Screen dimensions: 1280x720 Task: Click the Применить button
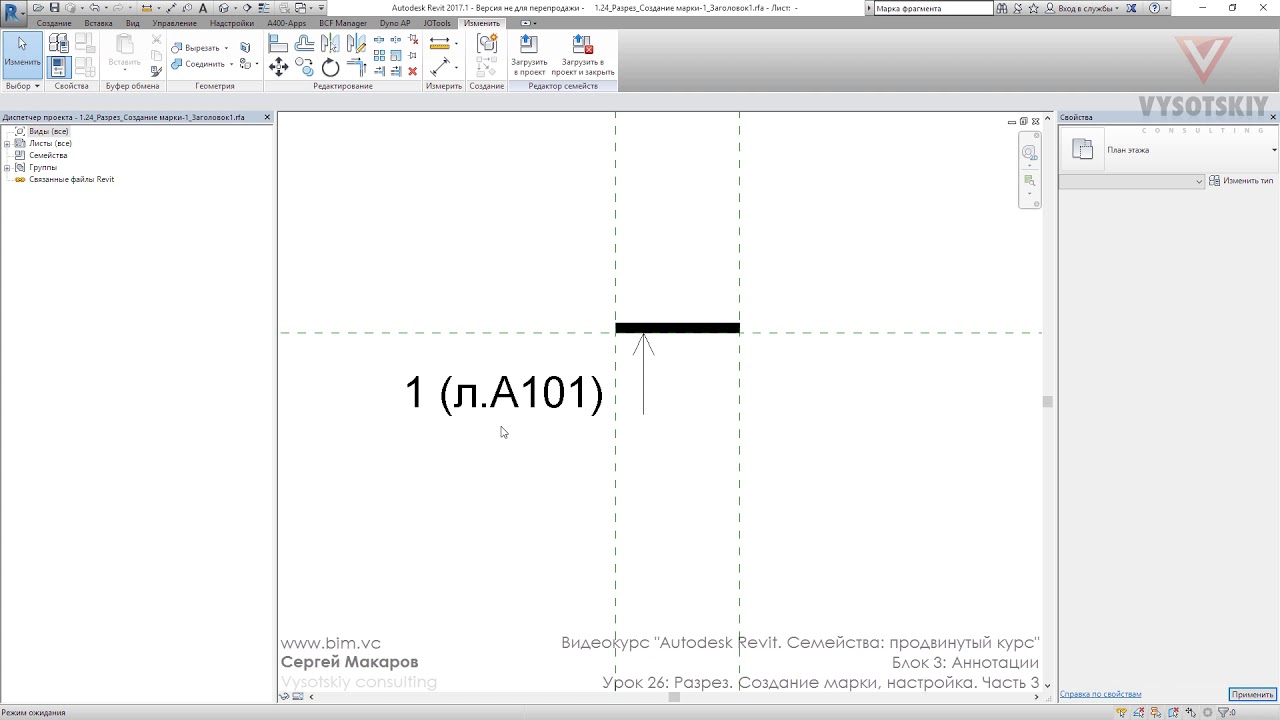pos(1252,694)
